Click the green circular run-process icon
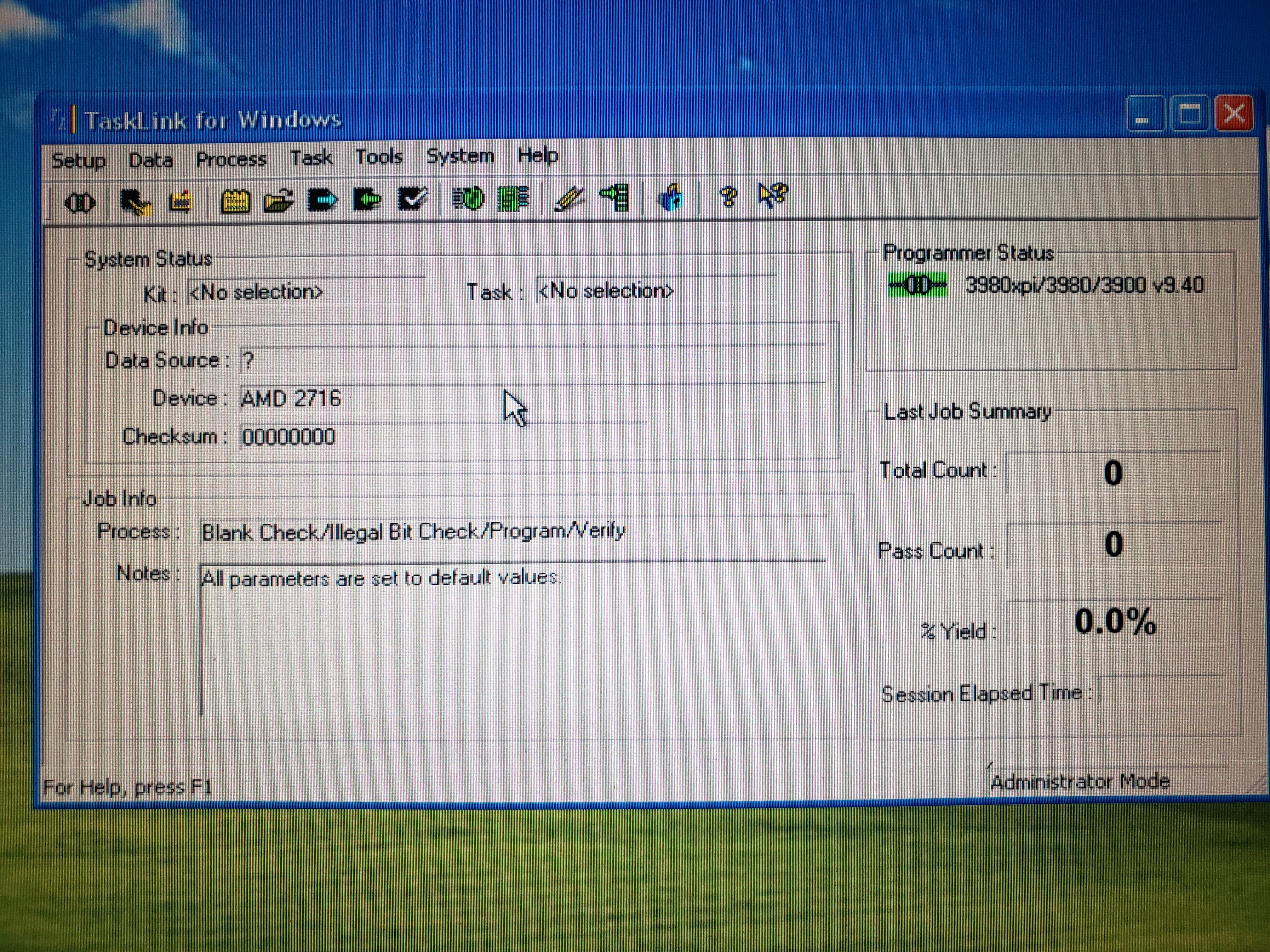1270x952 pixels. (x=468, y=199)
